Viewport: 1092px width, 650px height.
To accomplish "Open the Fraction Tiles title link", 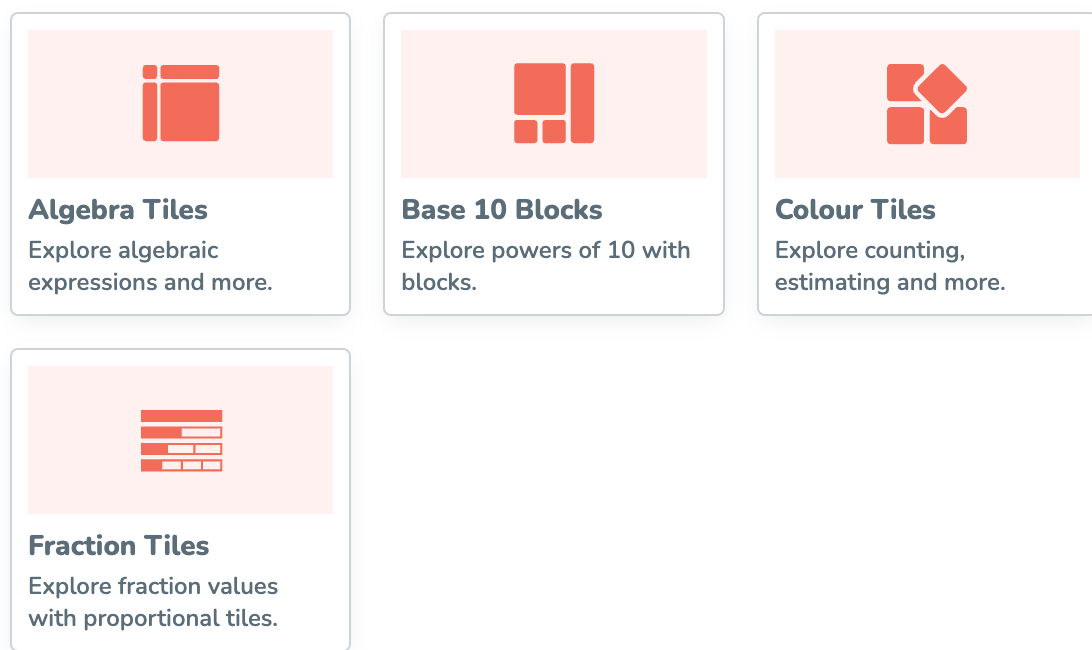I will (x=119, y=546).
